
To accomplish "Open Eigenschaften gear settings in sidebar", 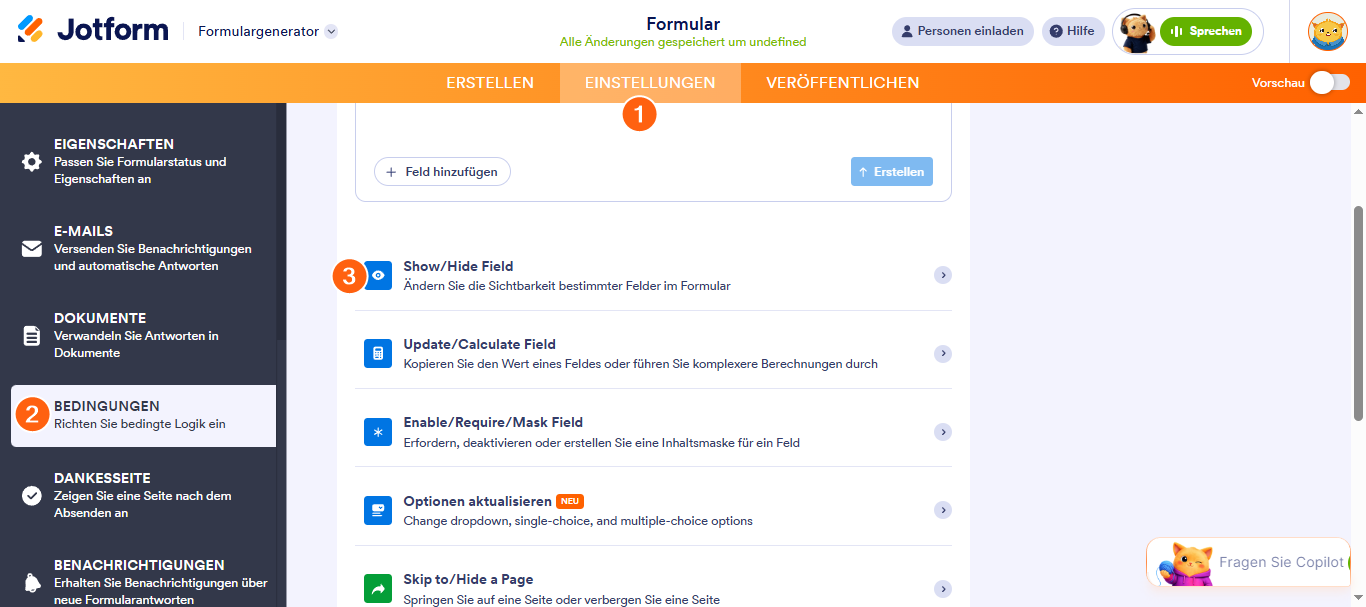I will click(32, 161).
